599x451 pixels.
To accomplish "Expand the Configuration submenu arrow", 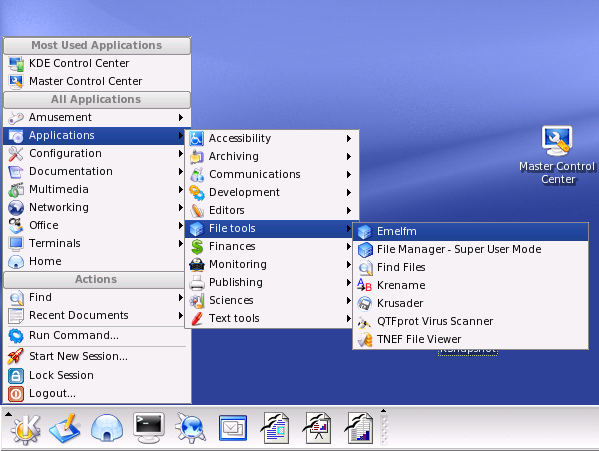I will coord(181,153).
